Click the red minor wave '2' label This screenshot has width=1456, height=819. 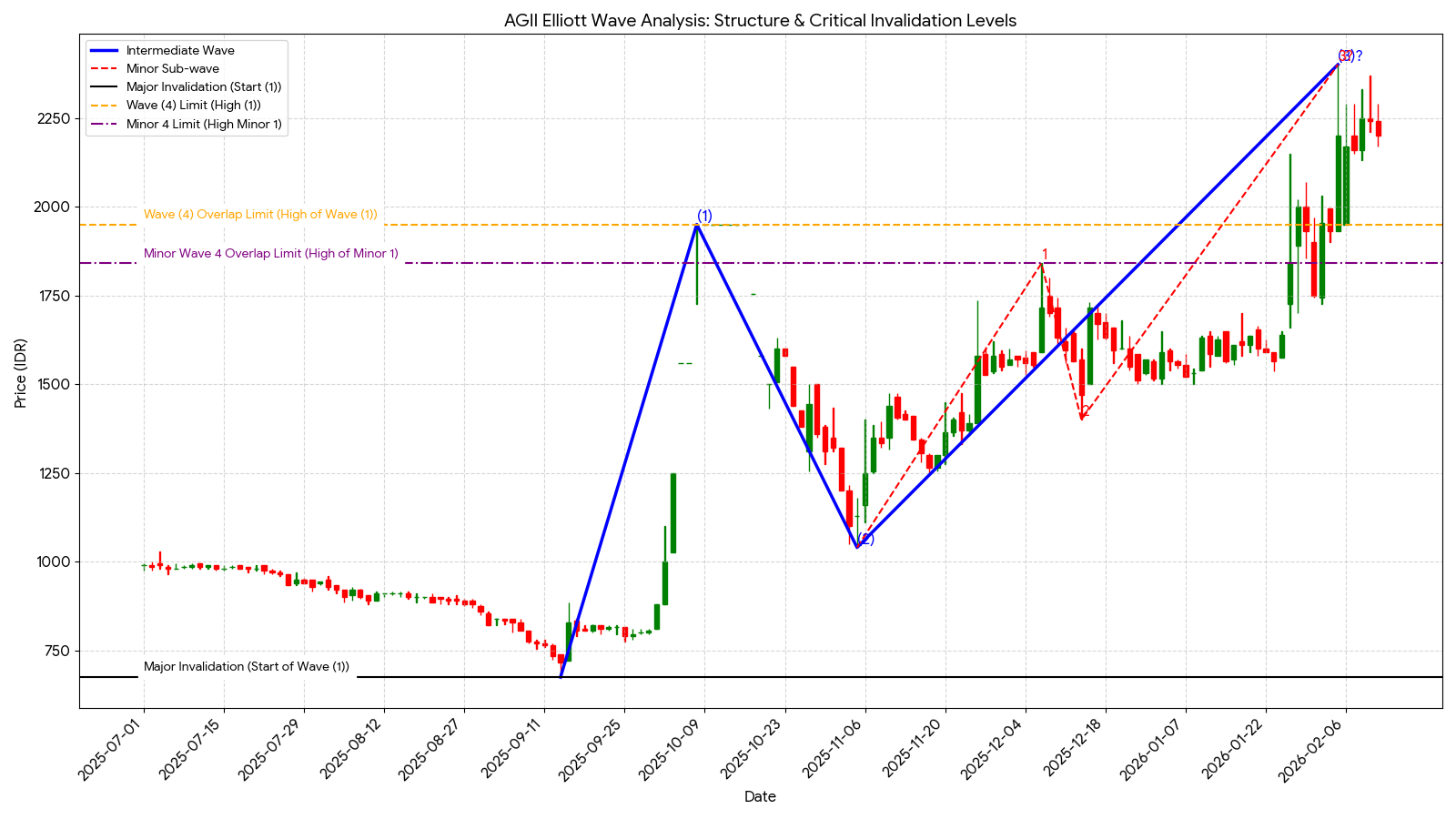(1086, 410)
